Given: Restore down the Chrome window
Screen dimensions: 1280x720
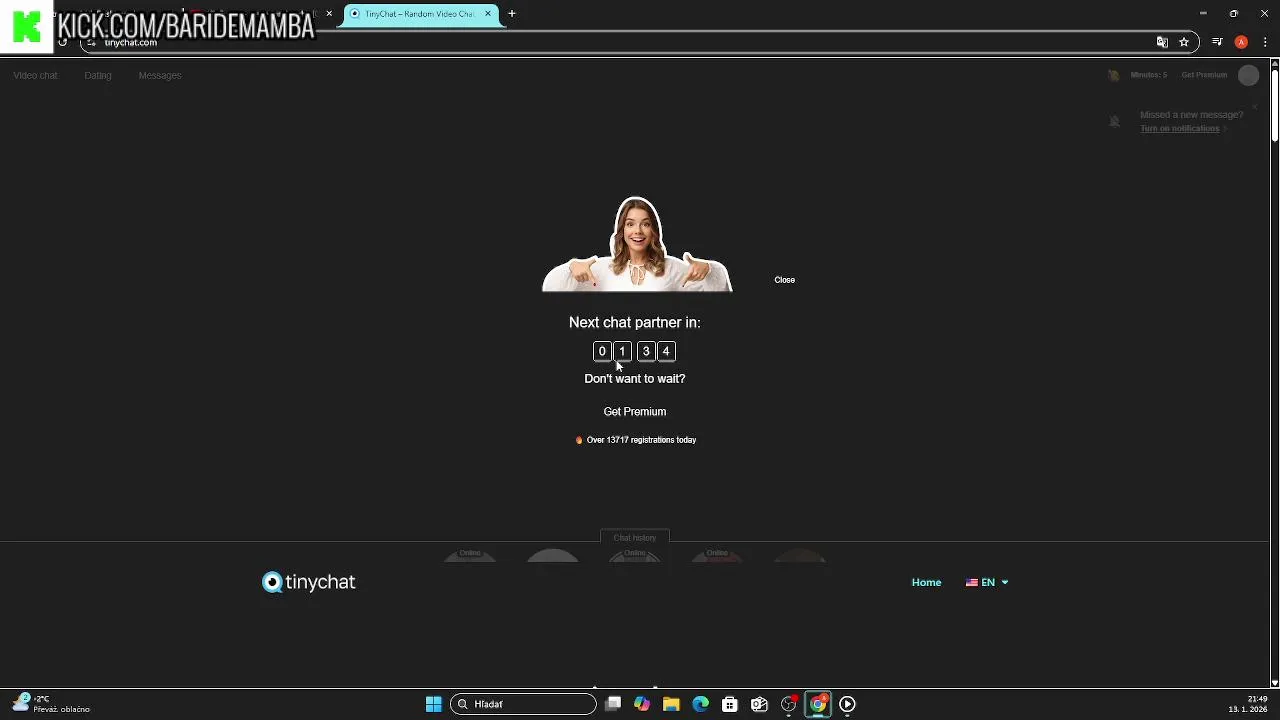Looking at the screenshot, I should coord(1233,14).
